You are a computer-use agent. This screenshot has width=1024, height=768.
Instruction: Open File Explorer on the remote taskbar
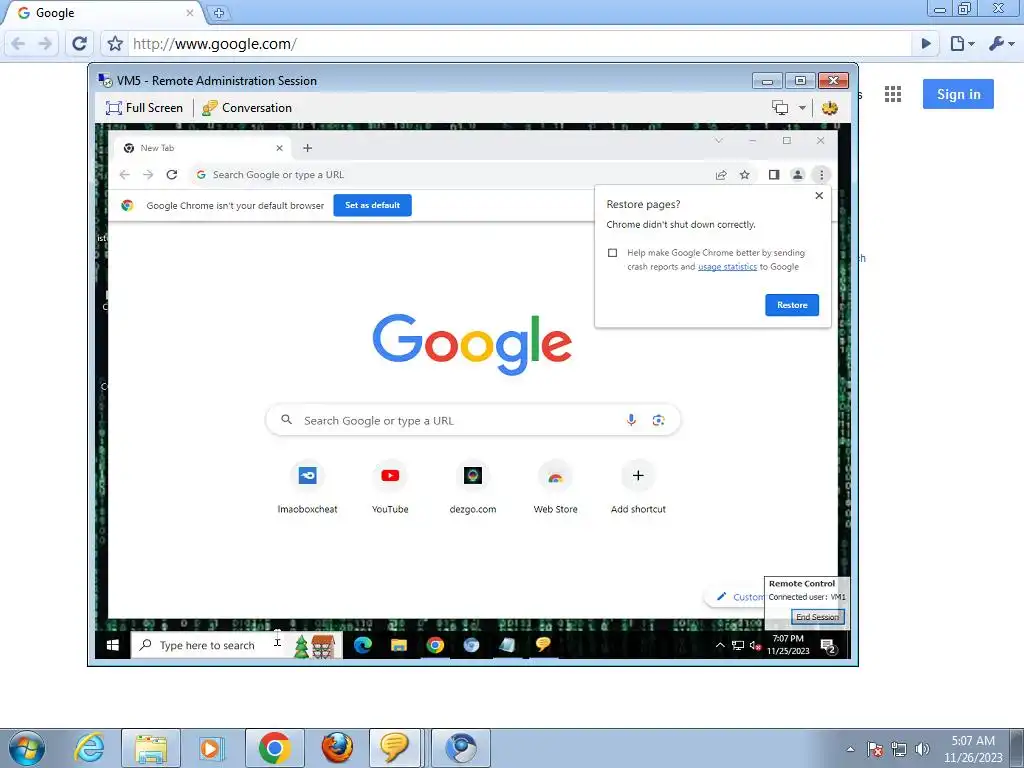[x=399, y=645]
